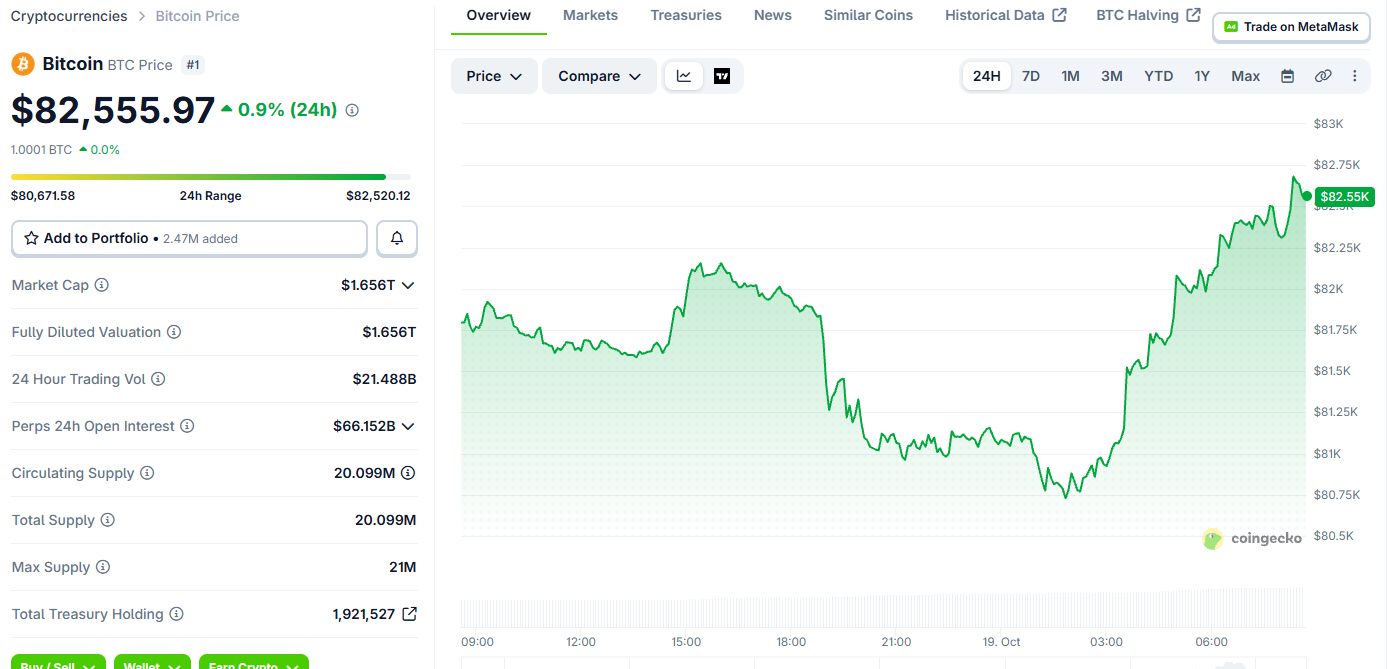Go to Cryptocurrencies breadcrumb link

(x=69, y=16)
